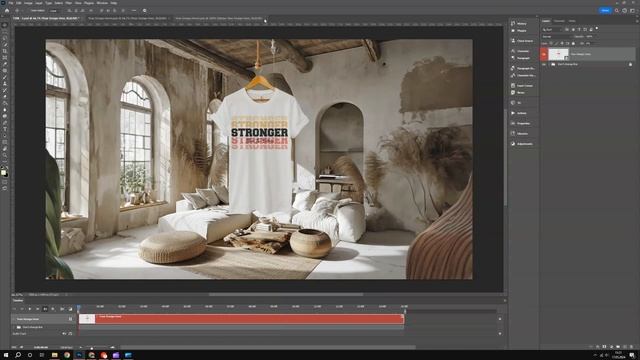Viewport: 640px width, 360px height.
Task: Open the Fill value dropdown
Action: 588,43
